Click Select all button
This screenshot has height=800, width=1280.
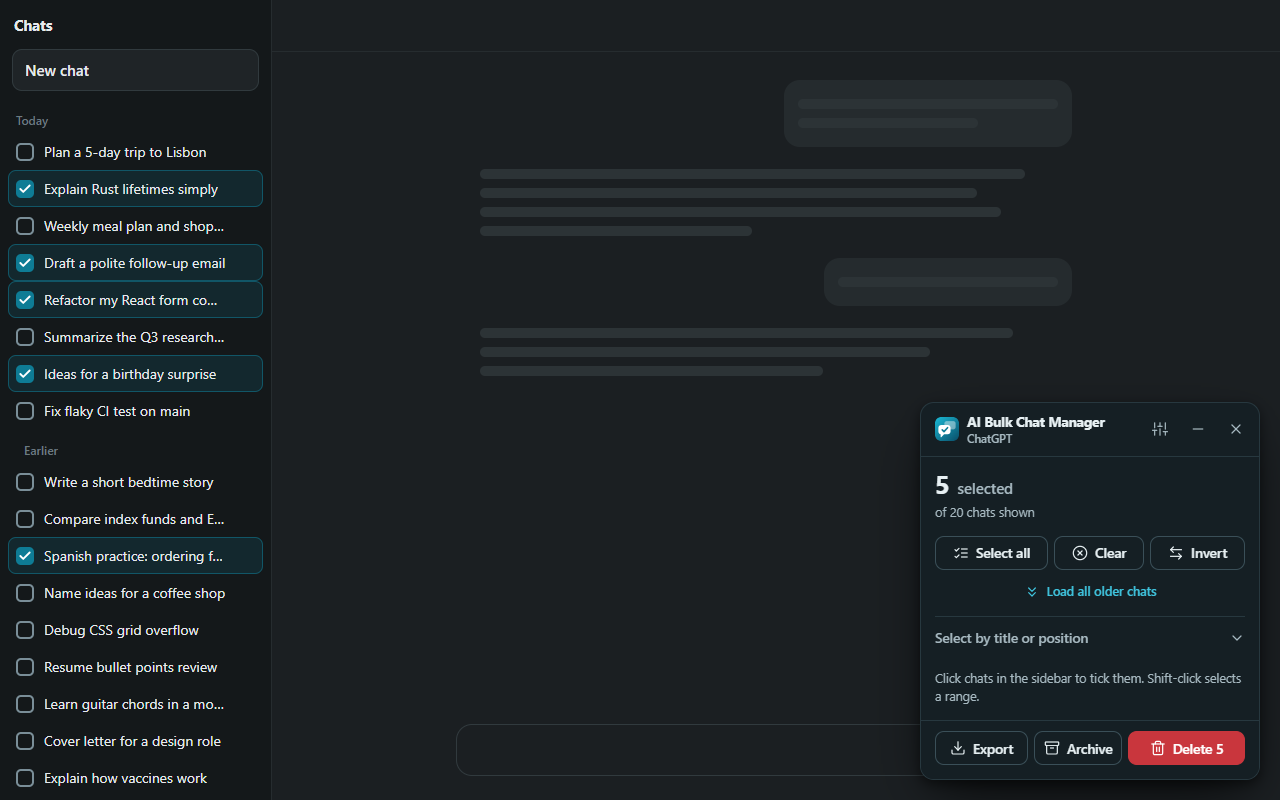(991, 553)
